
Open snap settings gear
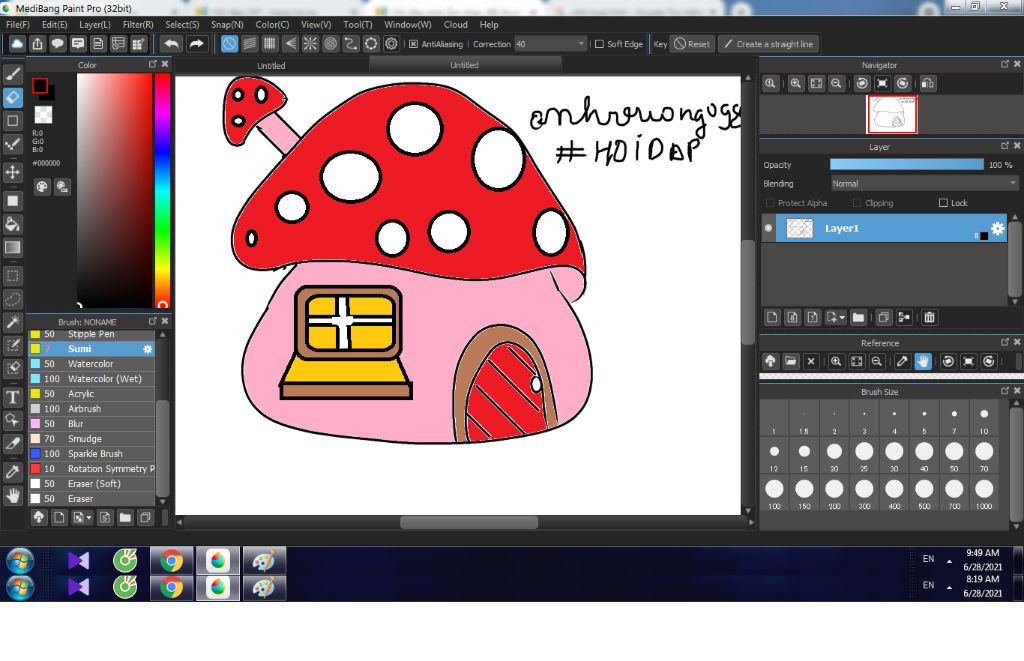point(391,44)
